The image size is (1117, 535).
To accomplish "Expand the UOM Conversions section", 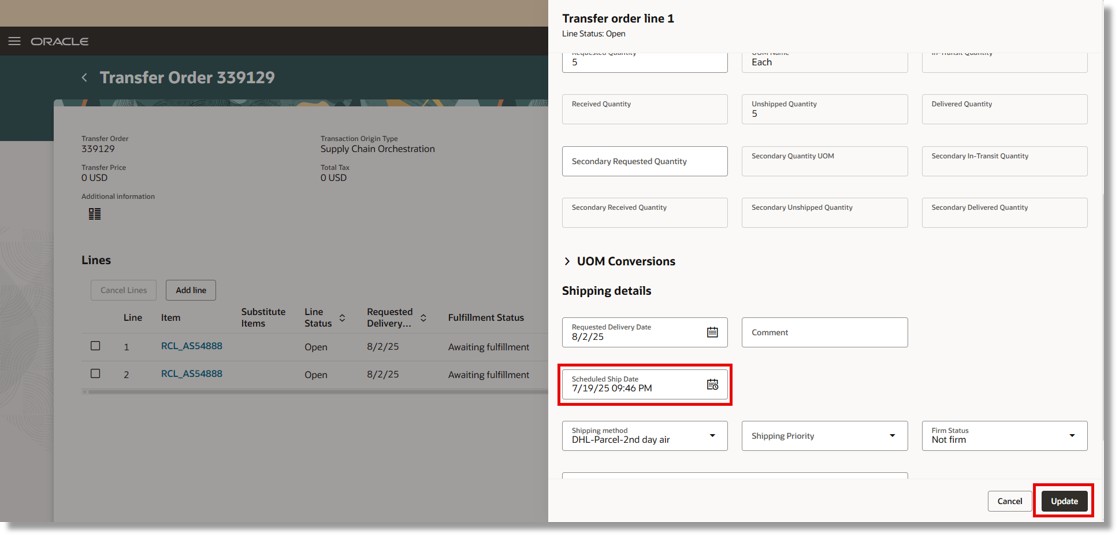I will point(567,261).
